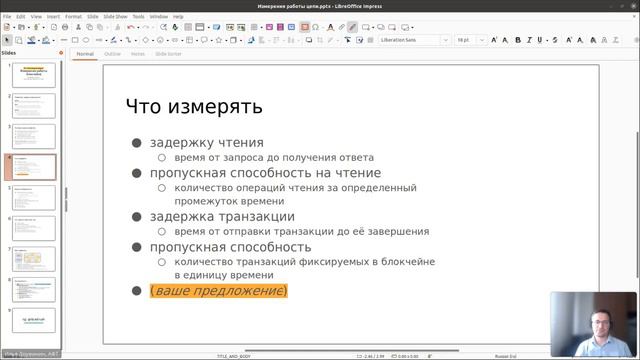The height and width of the screenshot is (360, 640).
Task: Click the vertical scrollbar of slide area
Action: [x=638, y=204]
